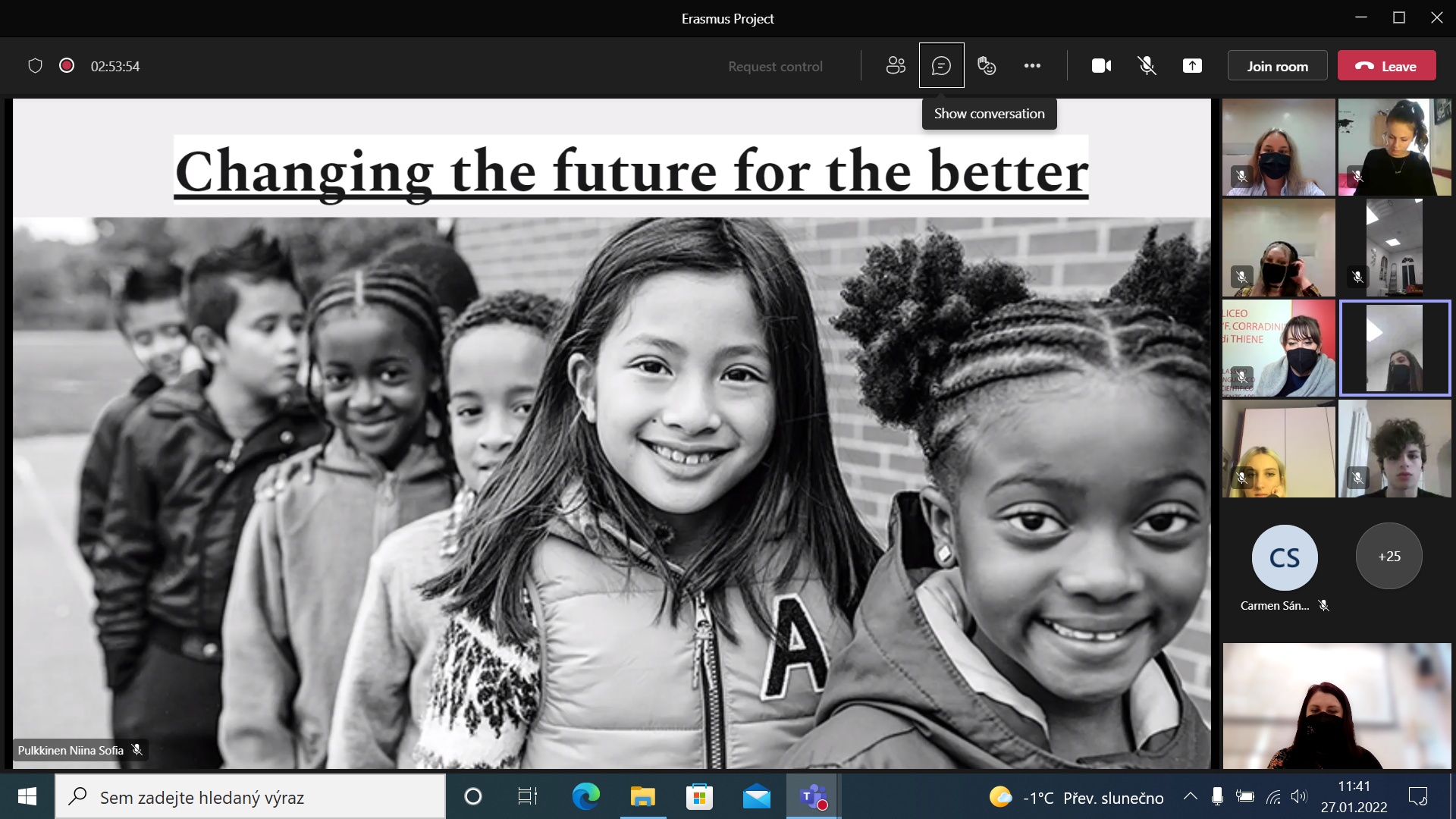Toggle the system volume icon
This screenshot has width=1456, height=819.
[x=1298, y=796]
